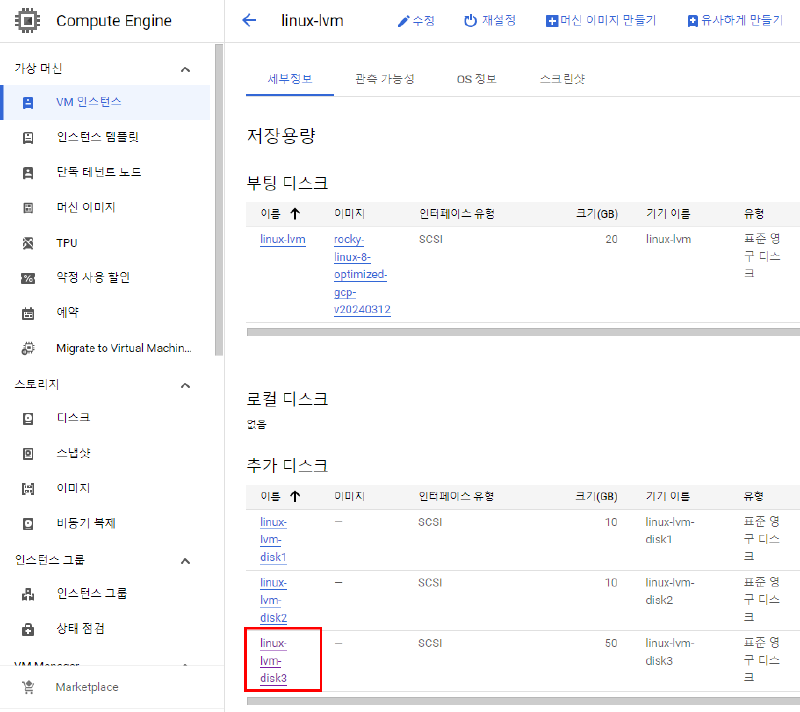
Task: Click the 약정 사용 할인 percent icon
Action: point(28,278)
